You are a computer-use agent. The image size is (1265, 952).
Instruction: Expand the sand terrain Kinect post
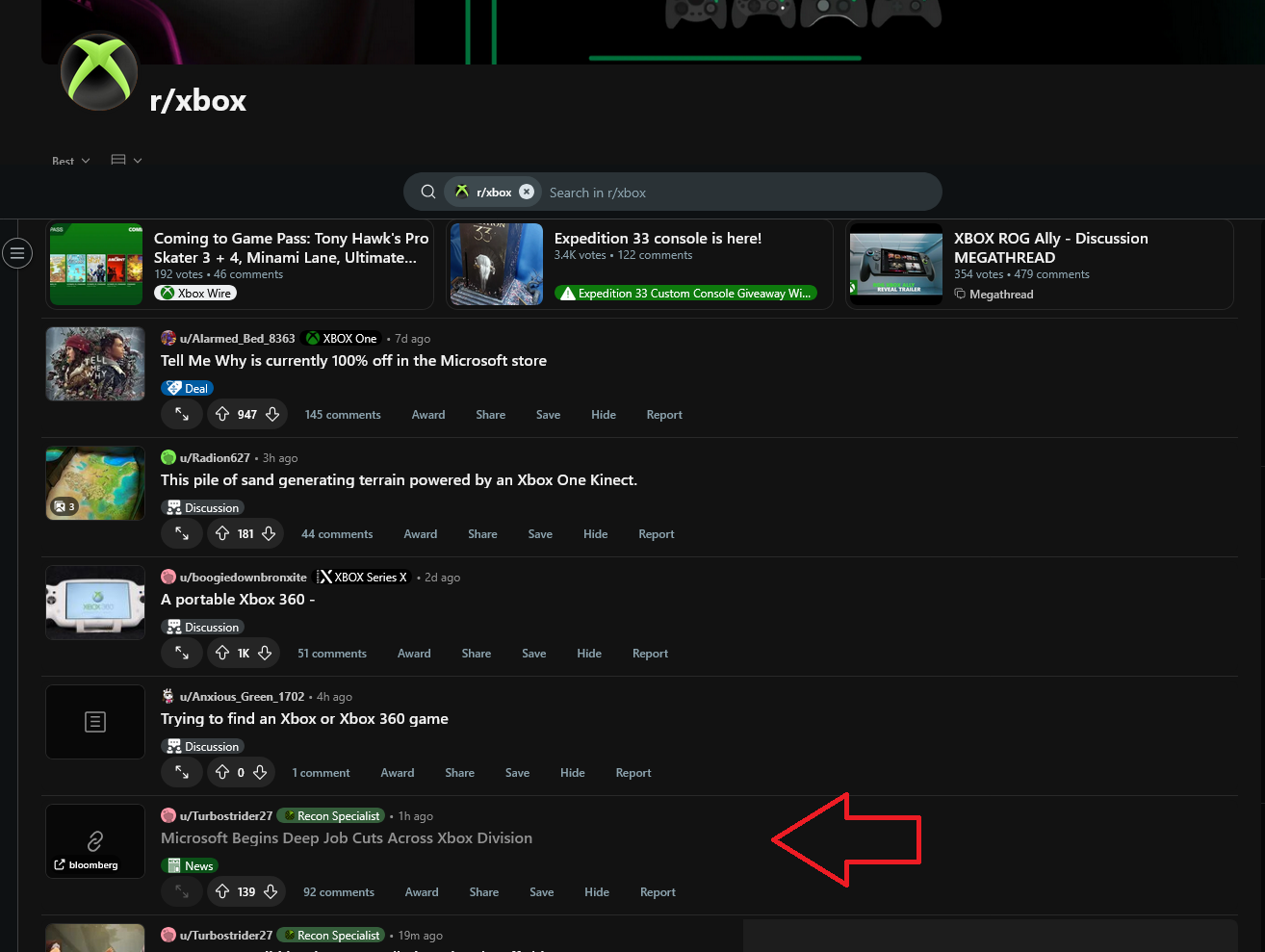tap(182, 533)
